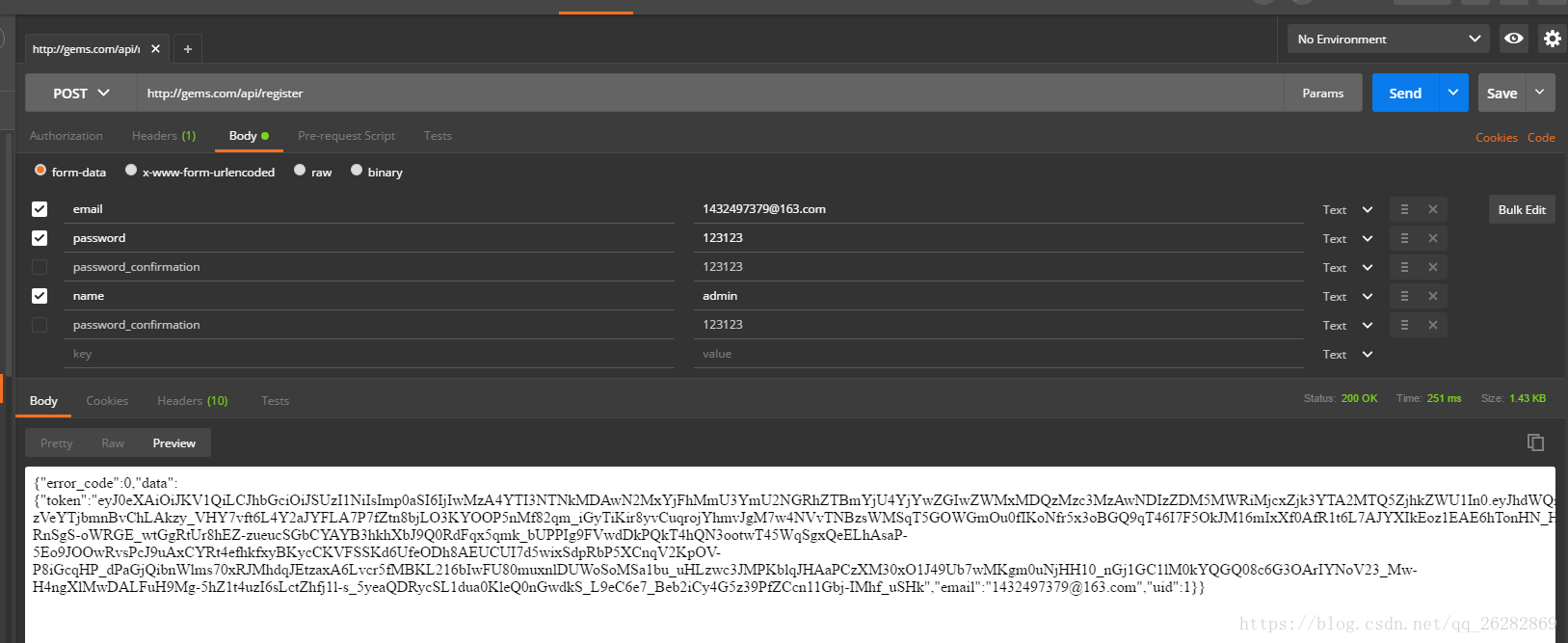Open a new request tab with plus icon
Image resolution: width=1568 pixels, height=643 pixels.
click(188, 49)
